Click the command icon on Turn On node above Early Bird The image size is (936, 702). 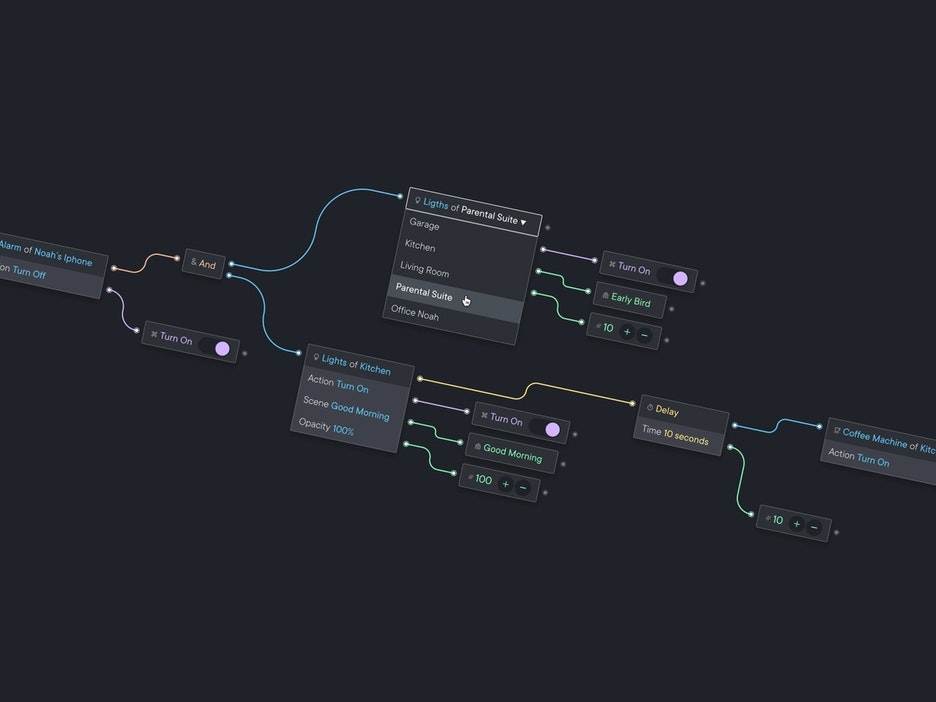tap(612, 263)
